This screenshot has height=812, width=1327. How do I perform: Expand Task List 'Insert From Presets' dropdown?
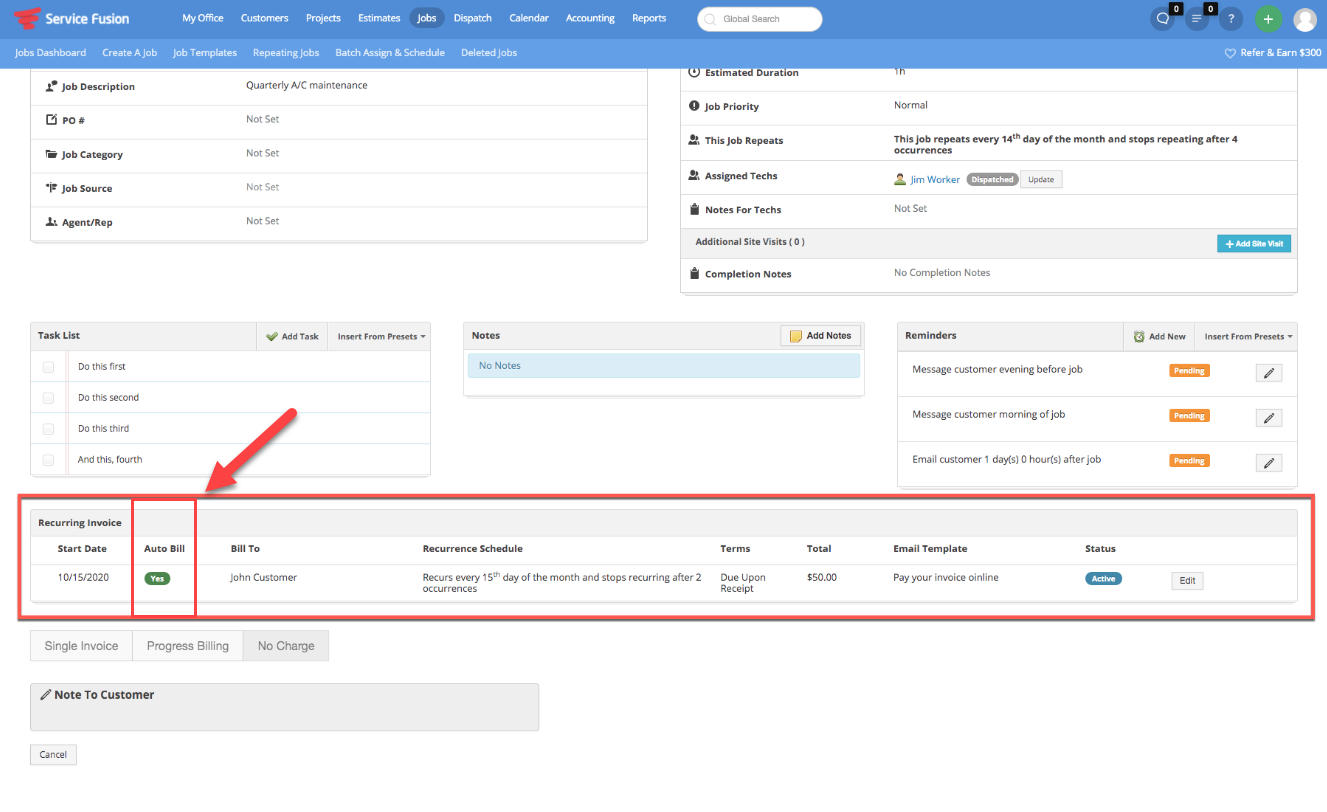(381, 337)
